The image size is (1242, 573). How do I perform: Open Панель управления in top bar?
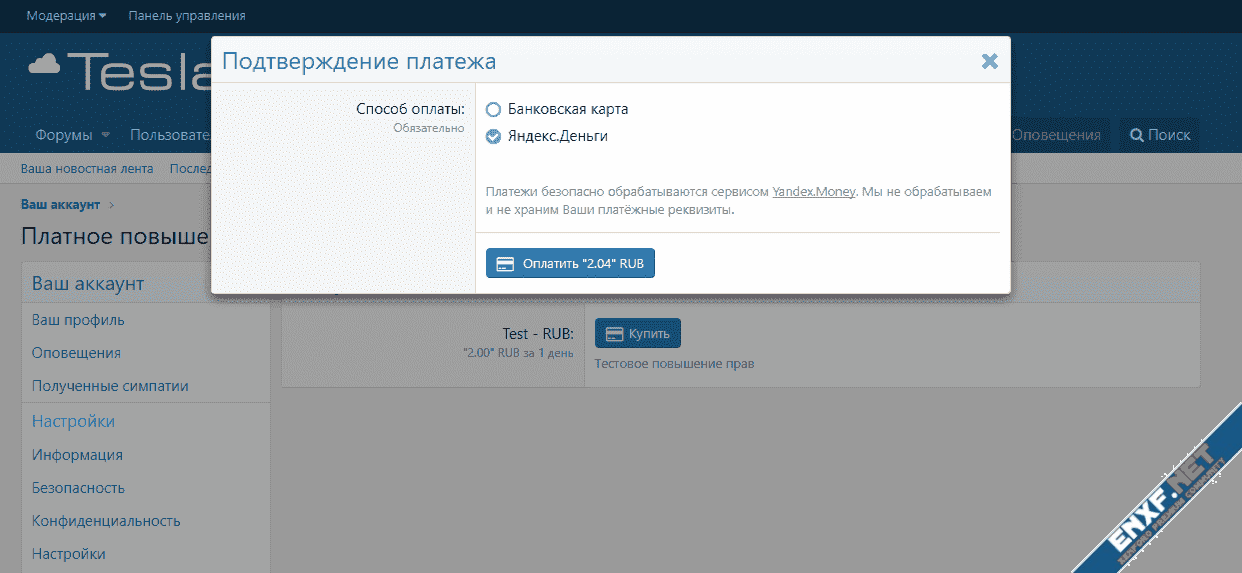[x=187, y=16]
